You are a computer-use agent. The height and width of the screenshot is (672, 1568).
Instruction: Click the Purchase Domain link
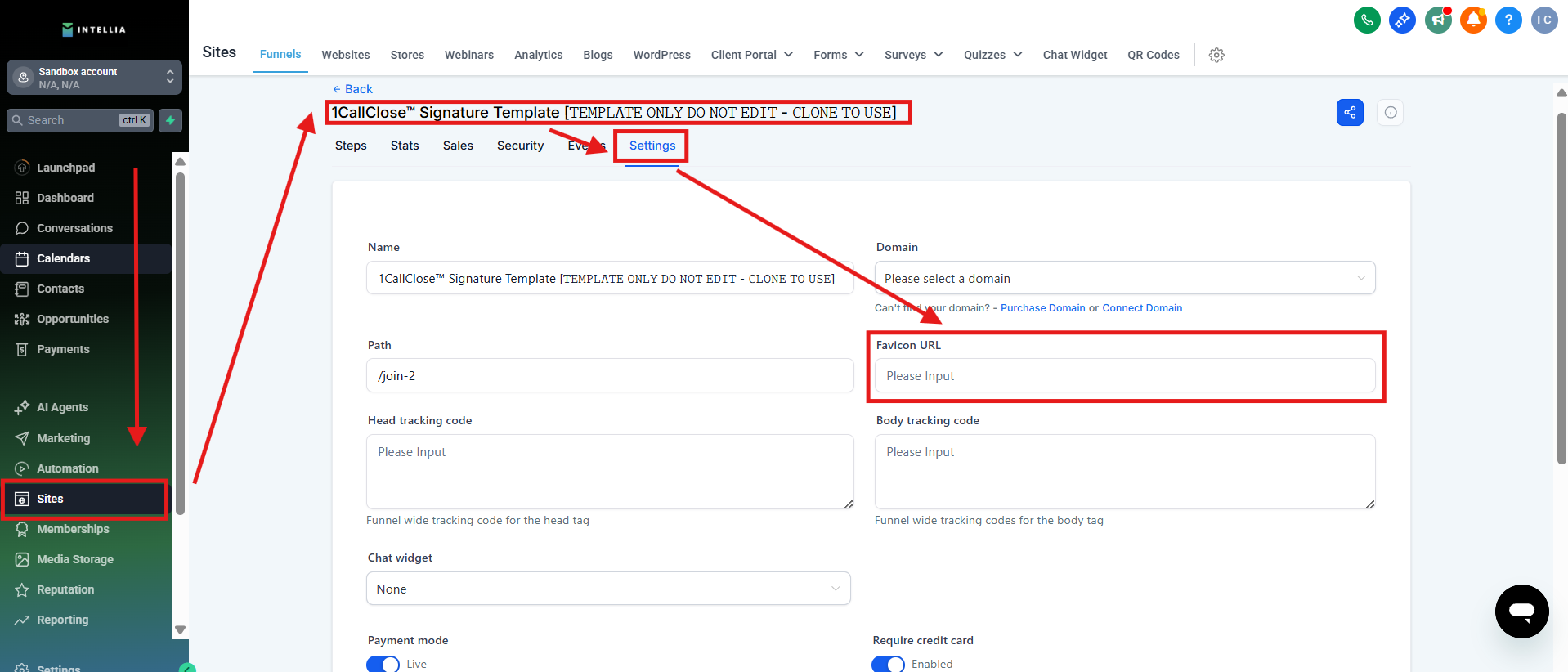point(1042,308)
